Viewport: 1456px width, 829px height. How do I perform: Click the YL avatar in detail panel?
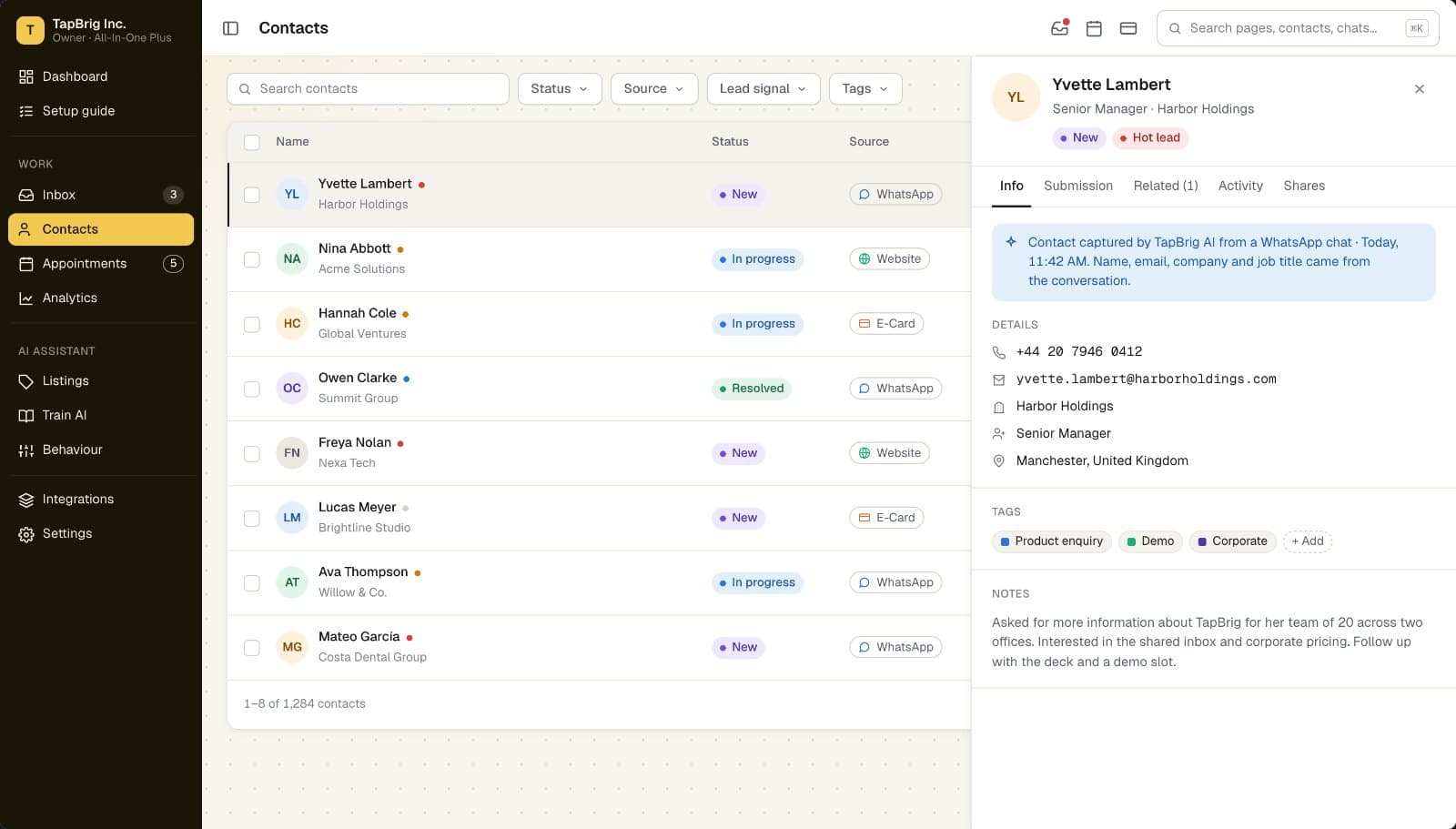(x=1016, y=97)
